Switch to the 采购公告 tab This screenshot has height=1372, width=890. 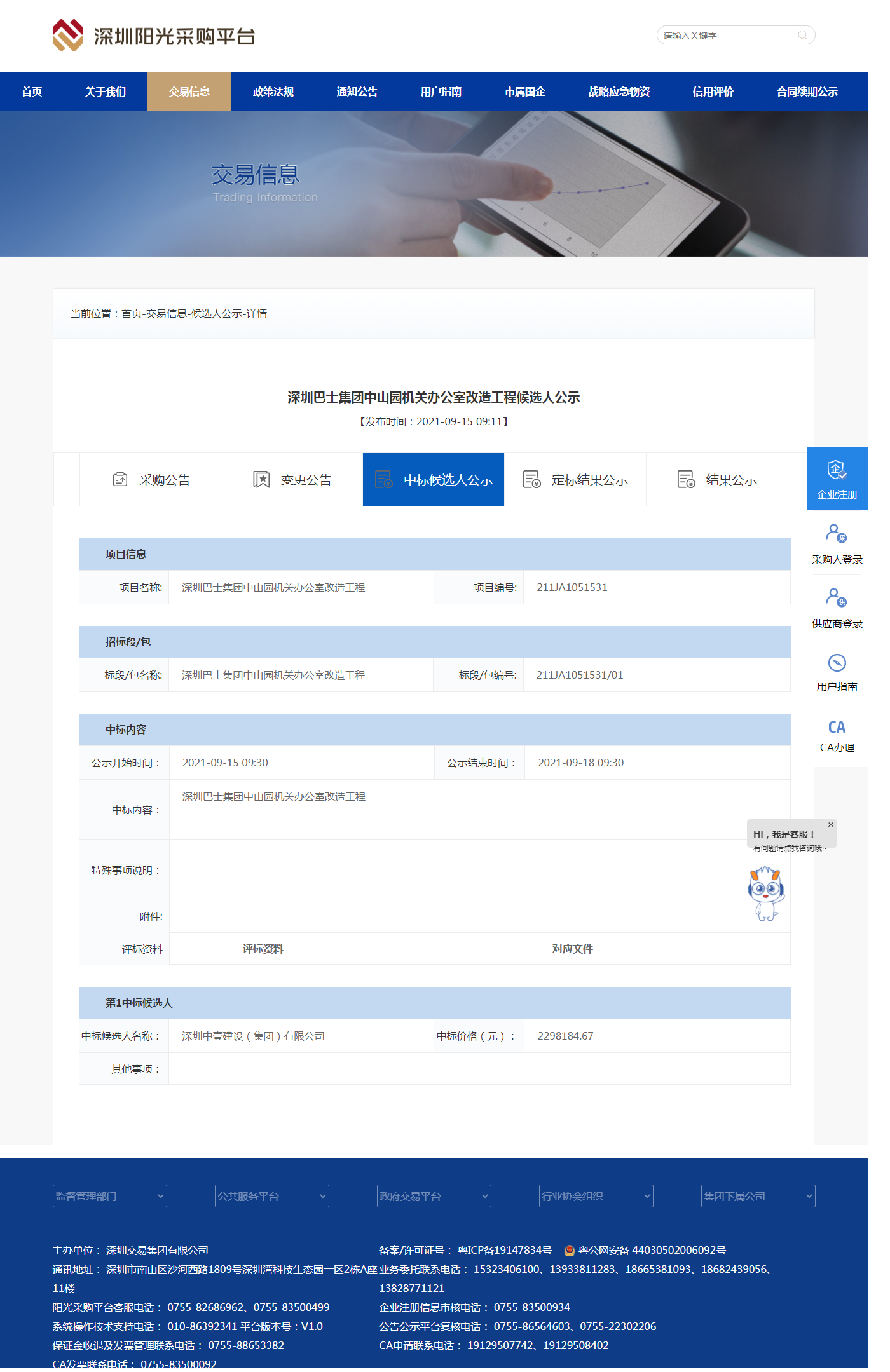point(151,479)
